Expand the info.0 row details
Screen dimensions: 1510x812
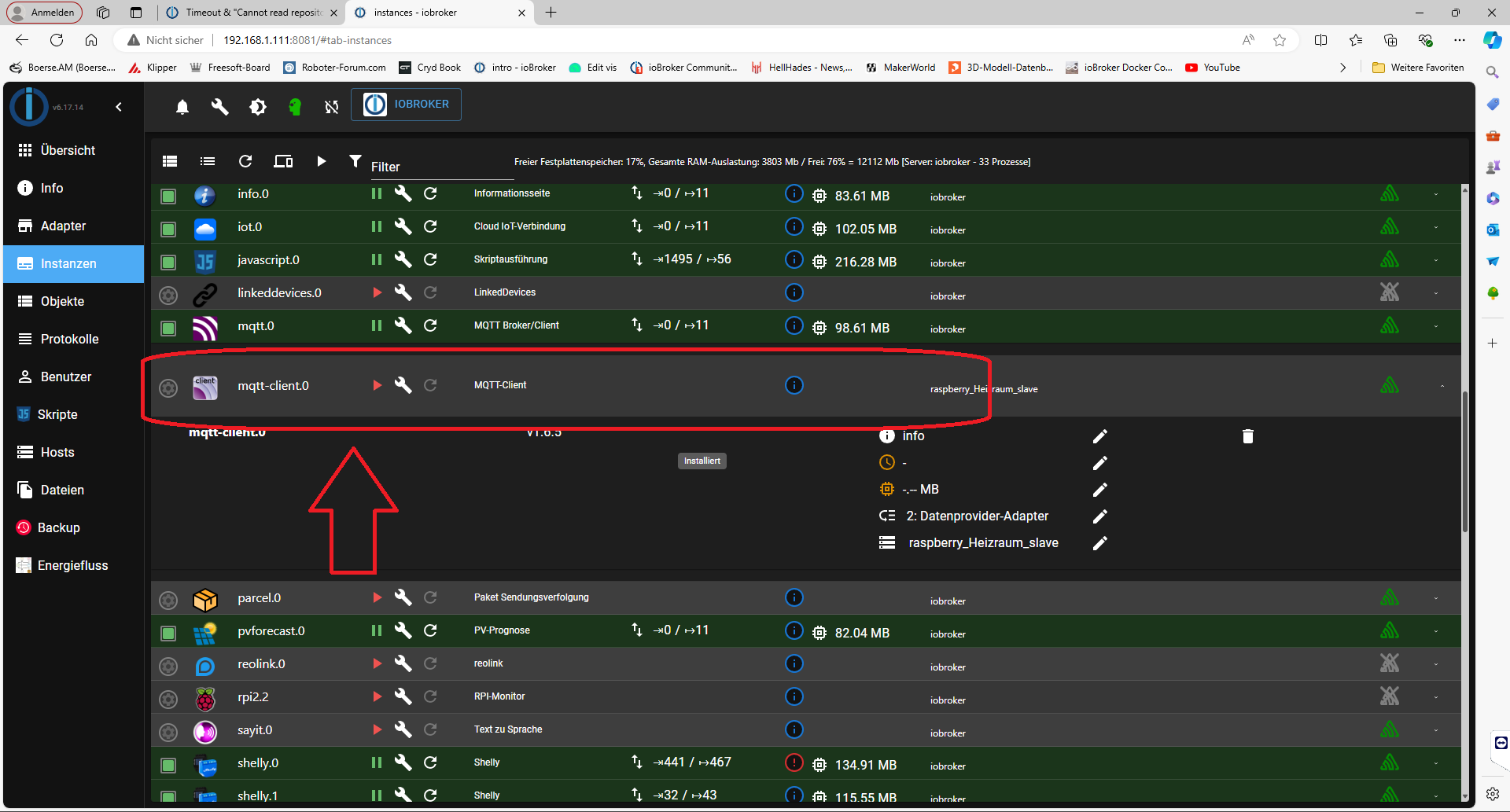click(x=1436, y=194)
